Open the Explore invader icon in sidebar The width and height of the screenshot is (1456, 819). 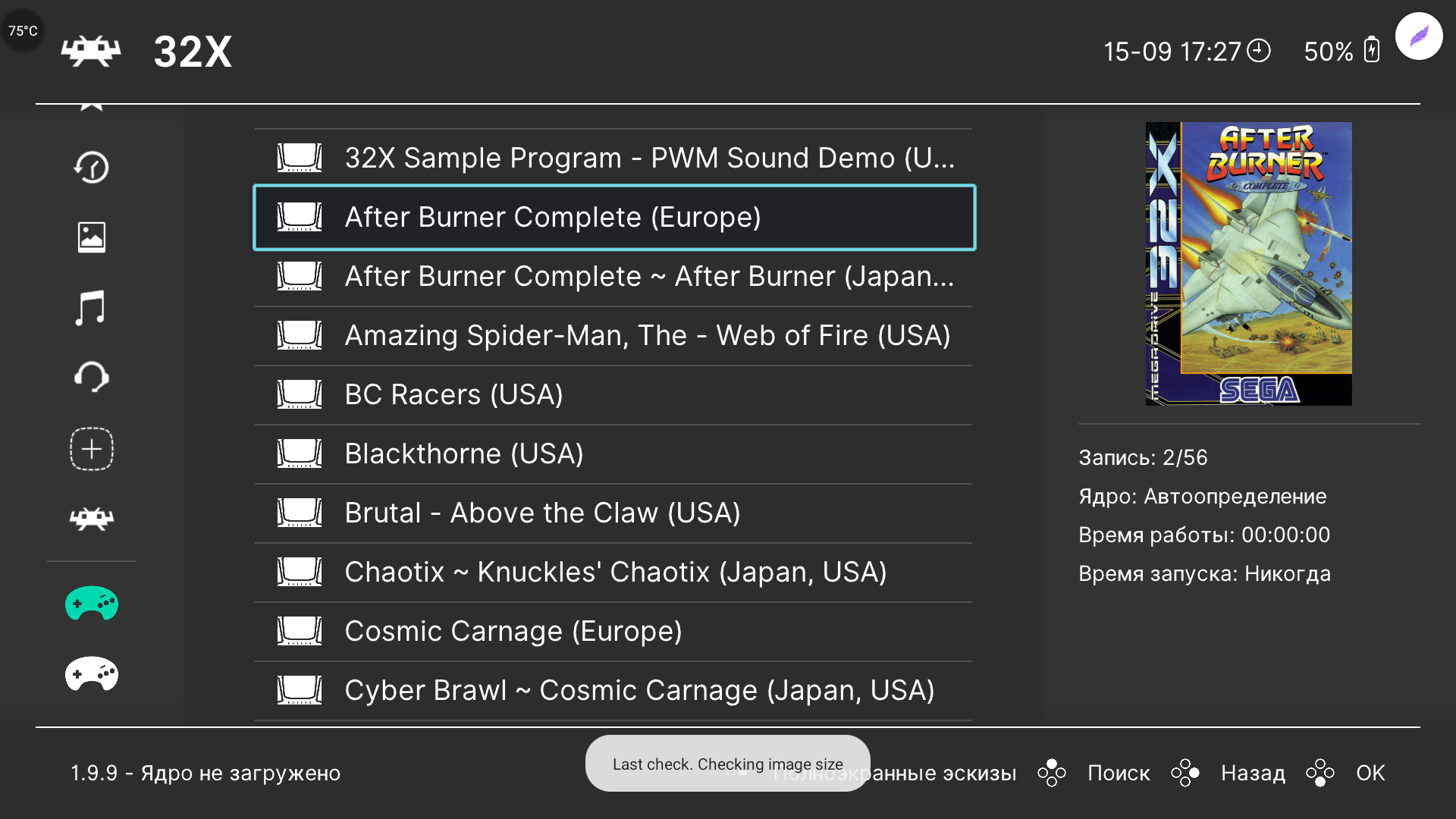pyautogui.click(x=92, y=519)
